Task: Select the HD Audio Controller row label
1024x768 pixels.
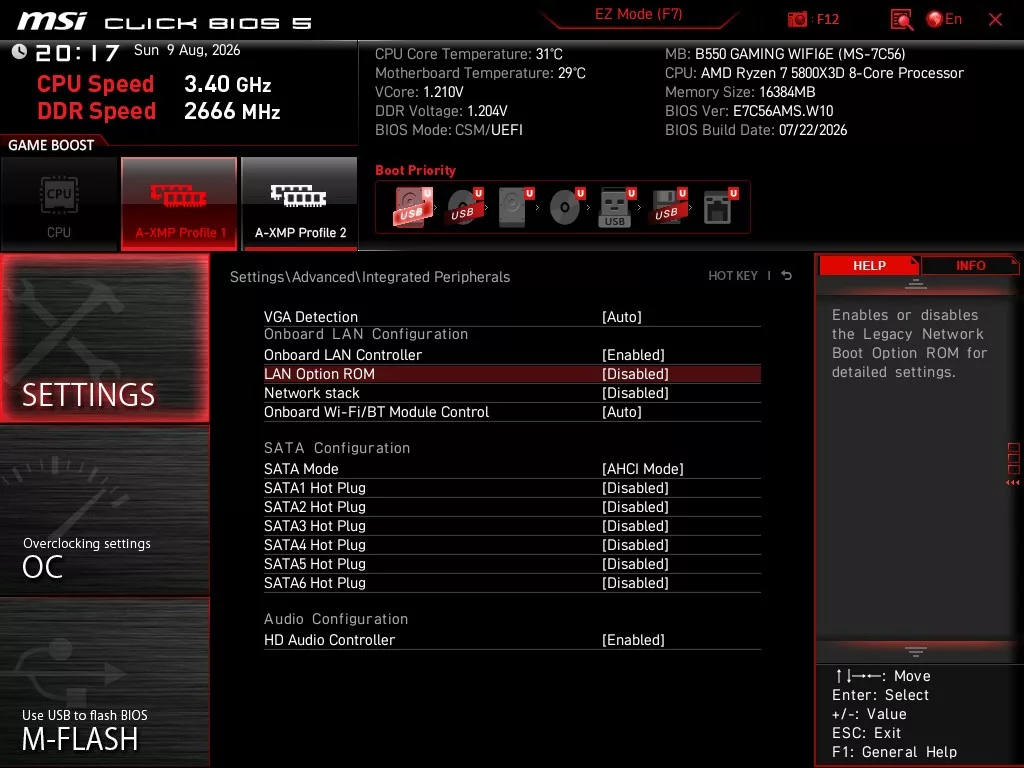Action: point(329,640)
